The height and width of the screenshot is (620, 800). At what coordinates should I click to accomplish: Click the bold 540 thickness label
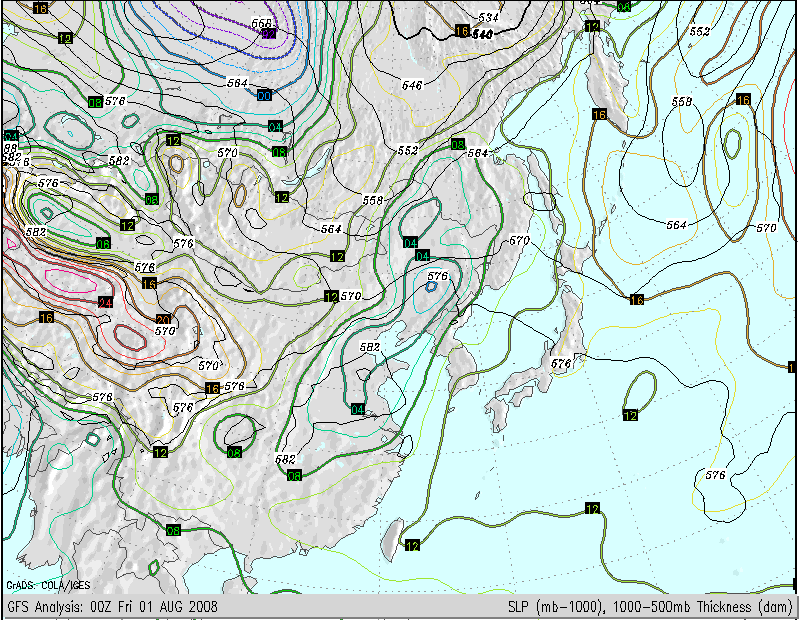483,34
